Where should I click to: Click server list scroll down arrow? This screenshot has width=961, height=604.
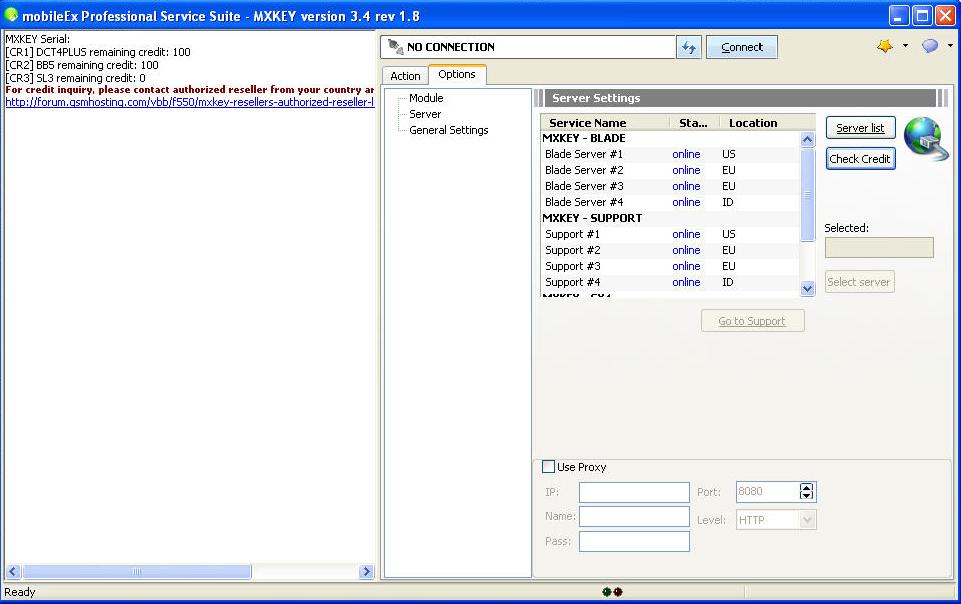(x=808, y=288)
